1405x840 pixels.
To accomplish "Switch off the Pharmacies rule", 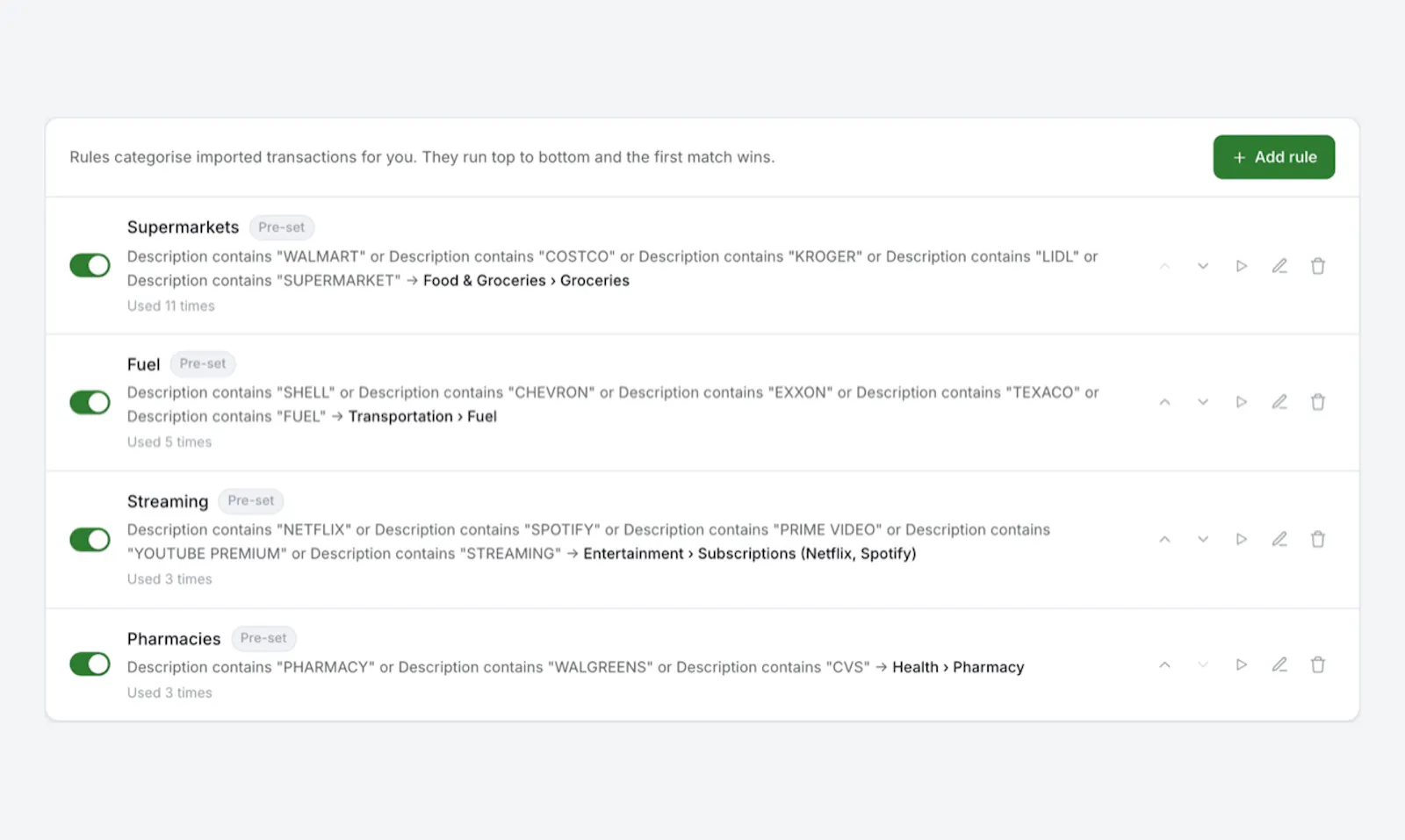I will [90, 664].
